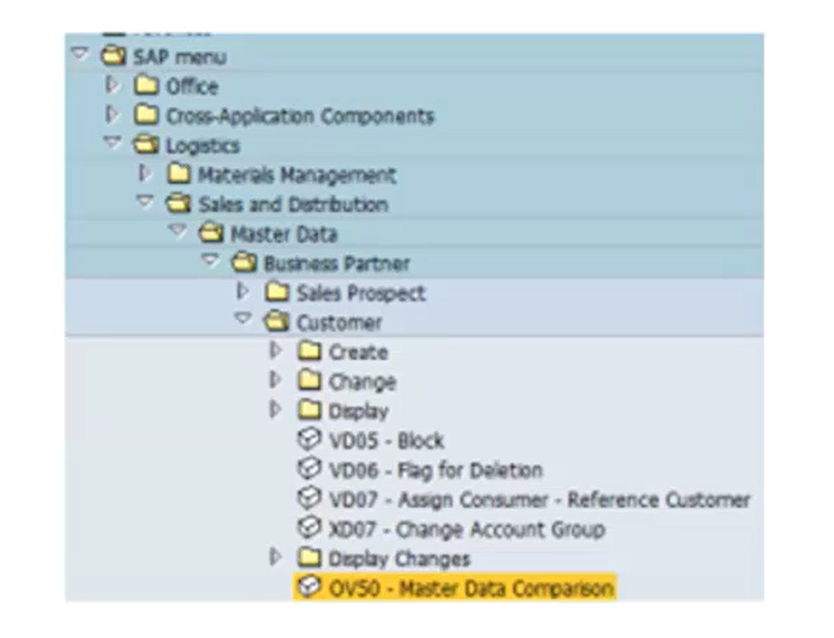
Task: Select the Change folder label
Action: 362,382
